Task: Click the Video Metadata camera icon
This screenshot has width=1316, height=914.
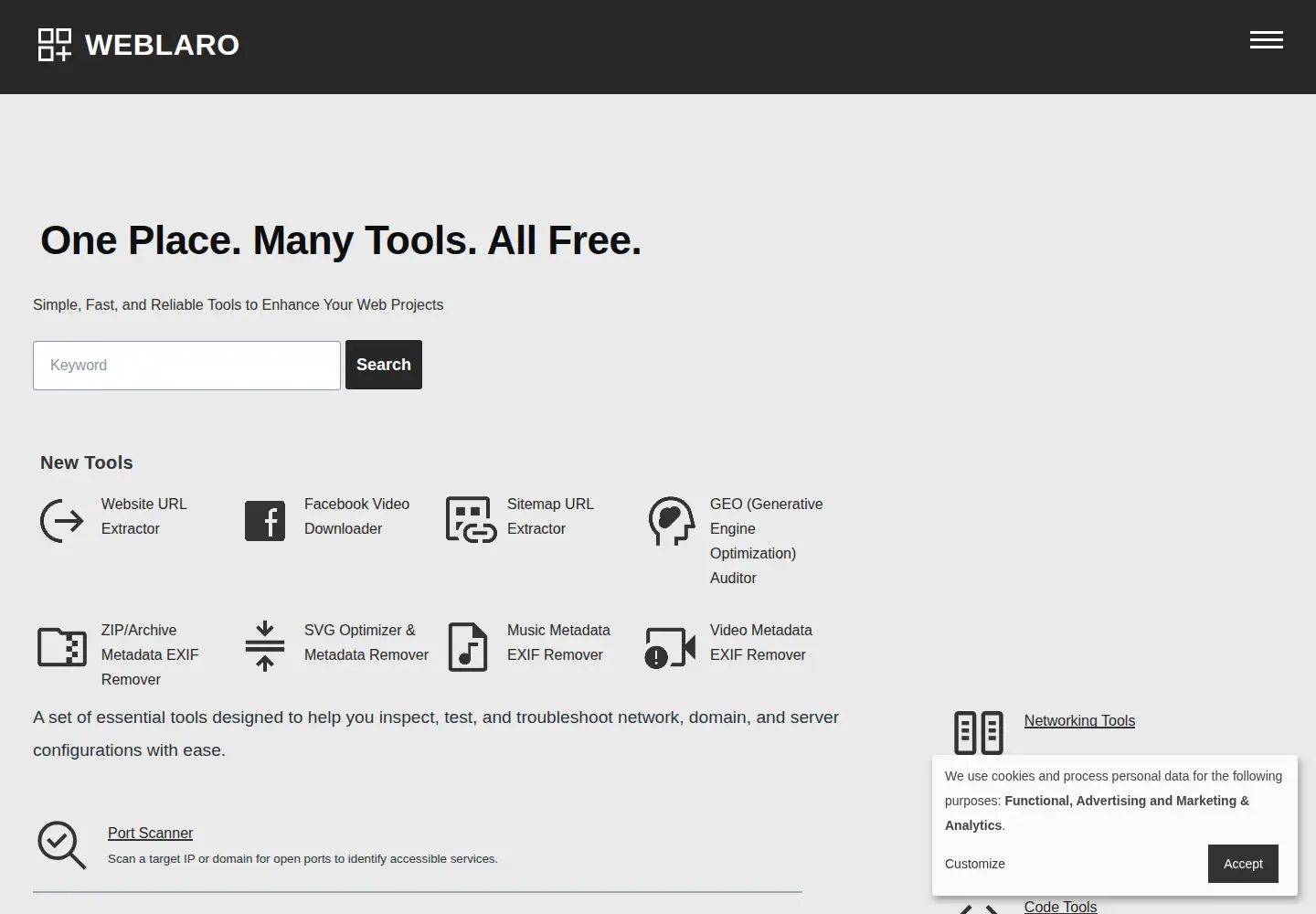Action: coord(671,647)
